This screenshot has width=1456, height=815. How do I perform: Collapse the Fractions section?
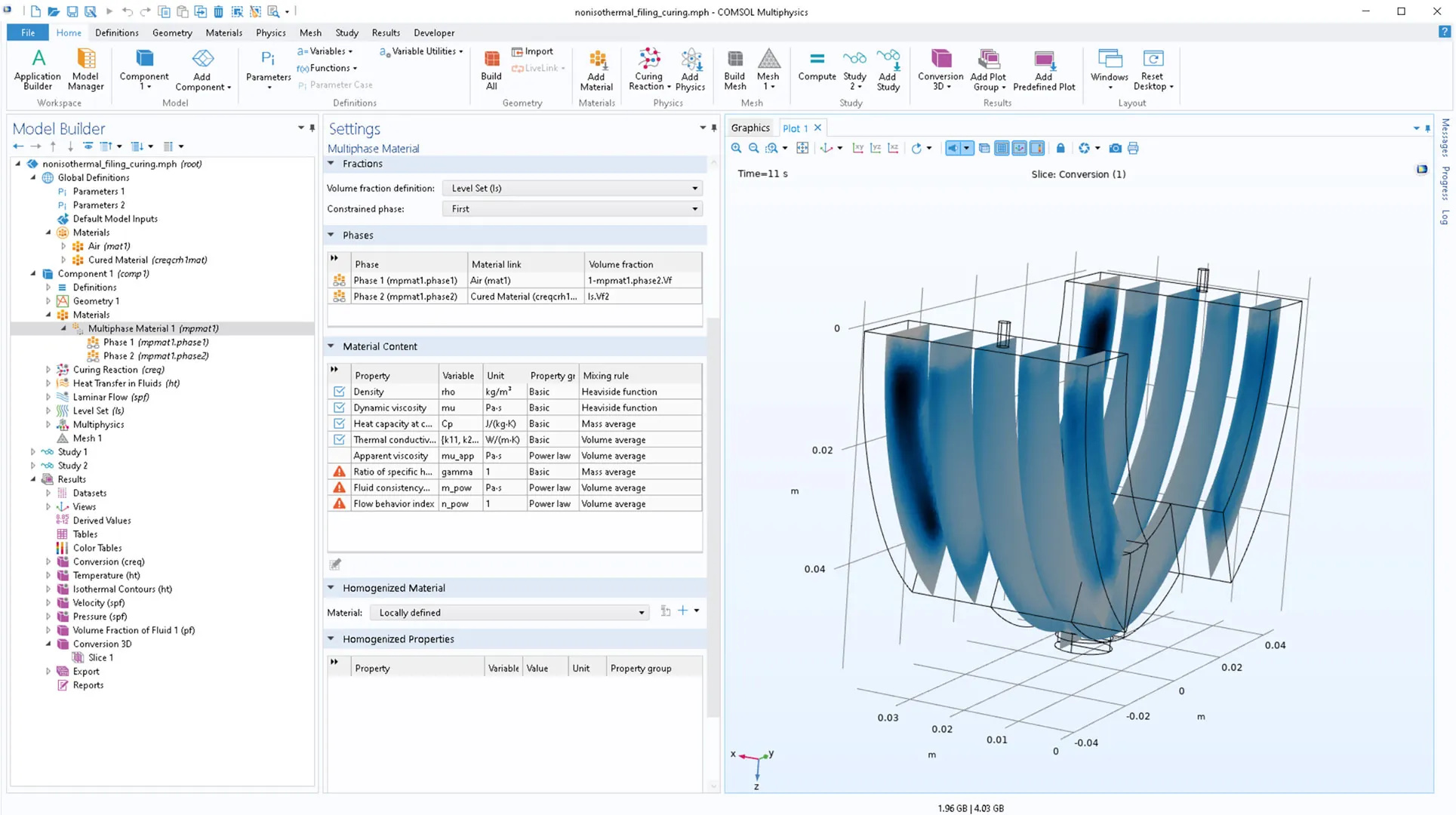click(331, 164)
